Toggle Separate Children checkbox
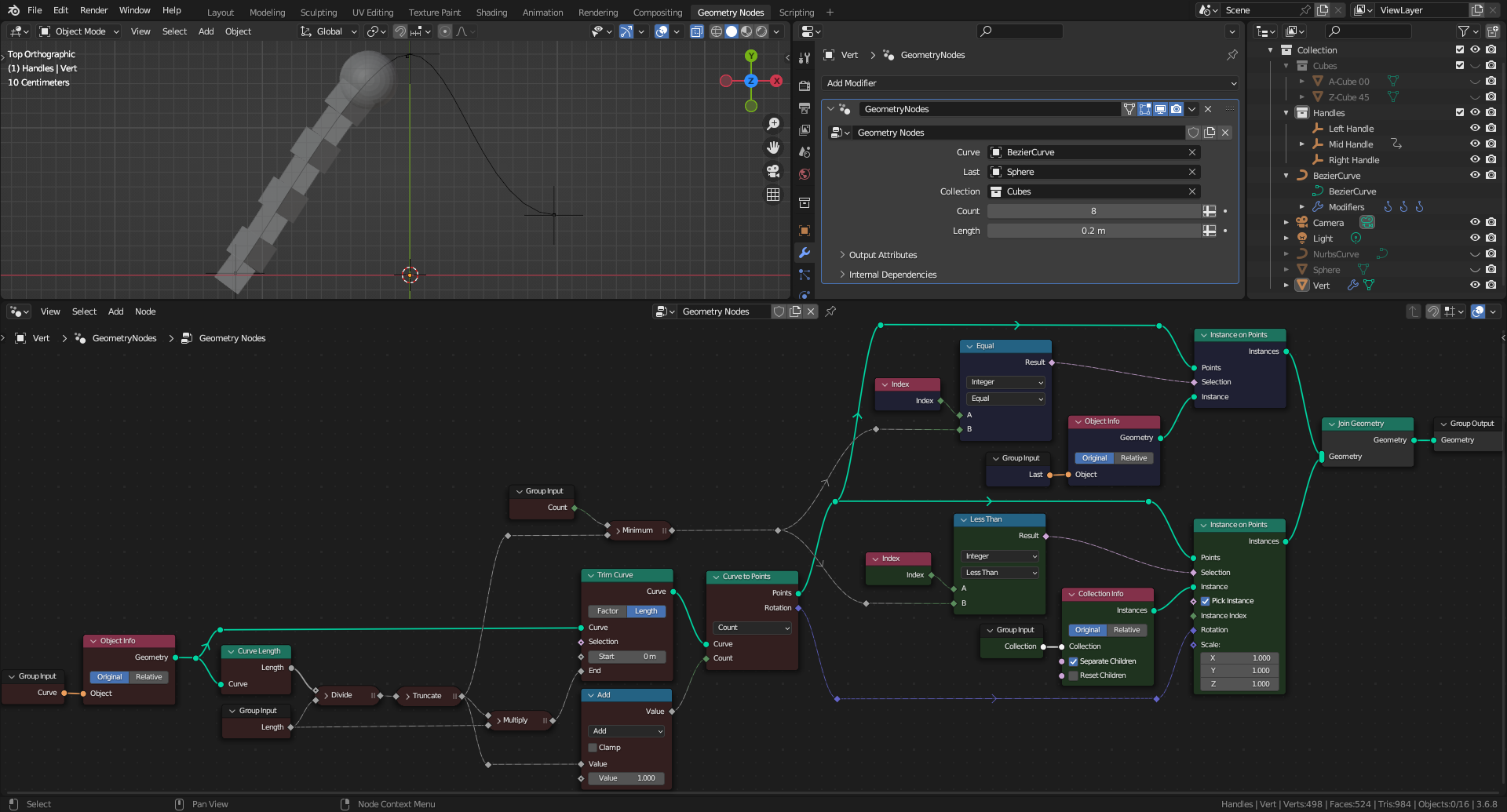Screen dimensions: 1507x812 pyautogui.click(x=1073, y=661)
